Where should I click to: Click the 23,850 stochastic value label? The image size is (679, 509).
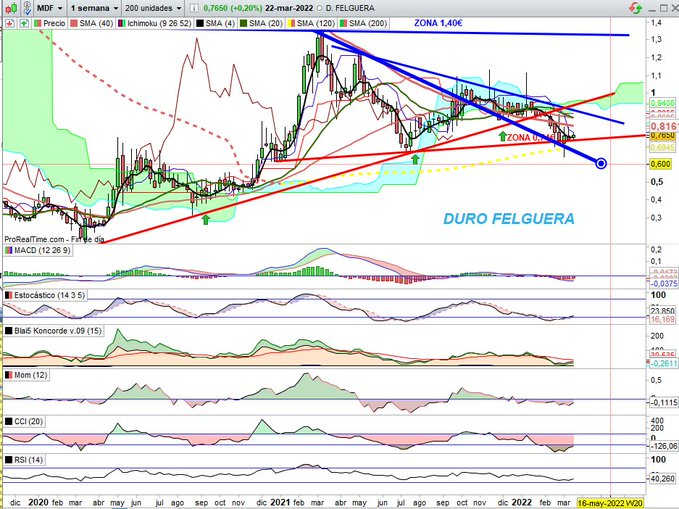pos(663,311)
